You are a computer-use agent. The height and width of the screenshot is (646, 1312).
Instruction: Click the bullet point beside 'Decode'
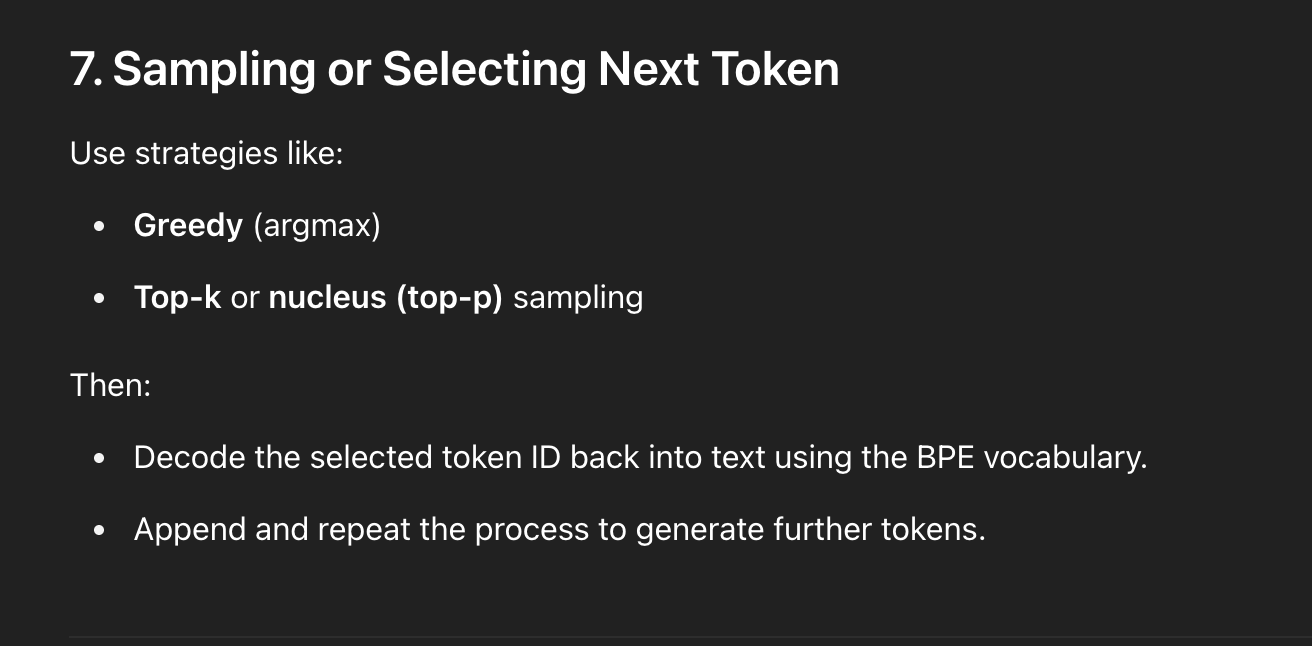(x=98, y=458)
